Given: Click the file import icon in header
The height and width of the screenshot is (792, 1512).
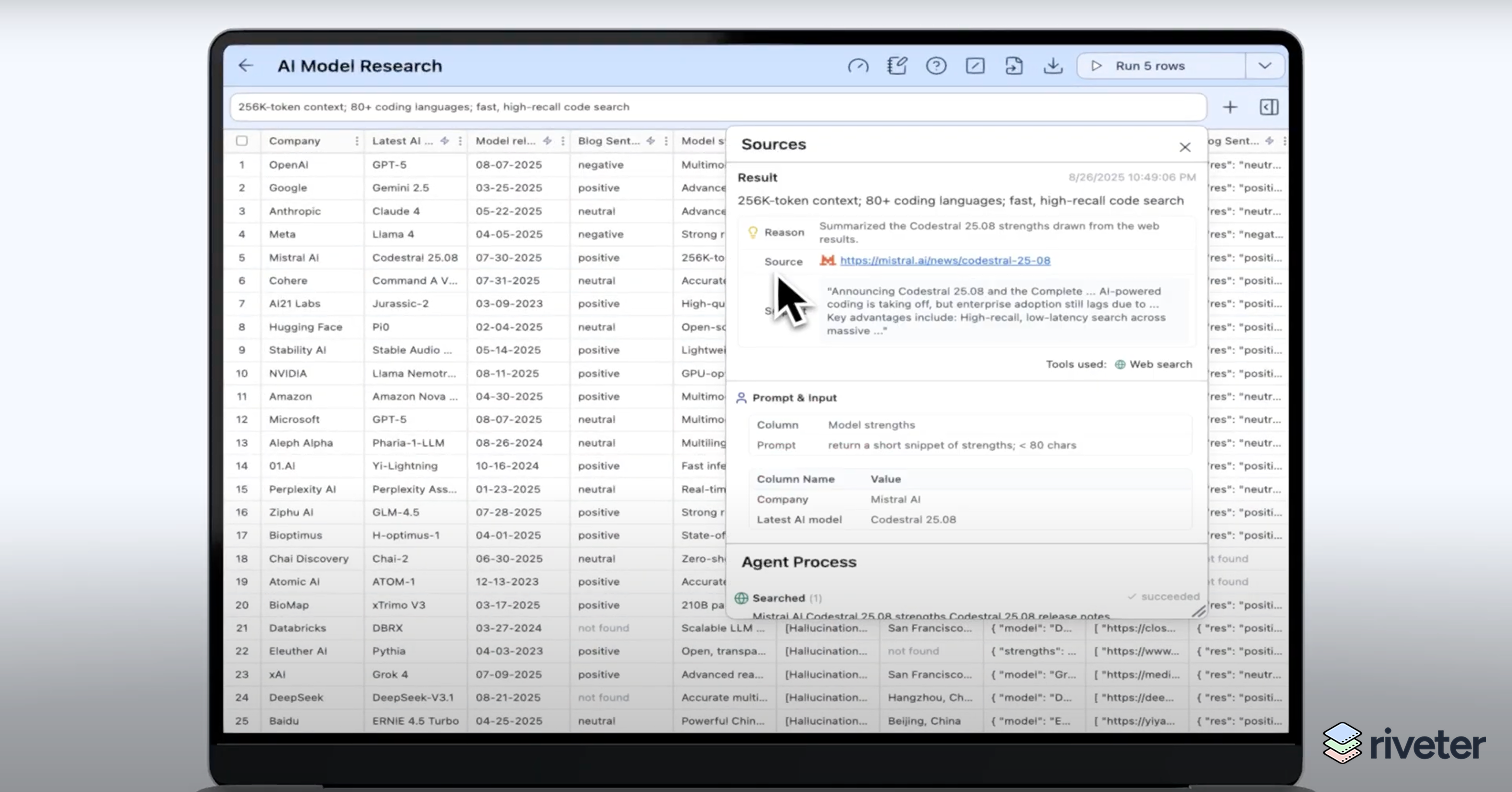Looking at the screenshot, I should pos(1014,66).
